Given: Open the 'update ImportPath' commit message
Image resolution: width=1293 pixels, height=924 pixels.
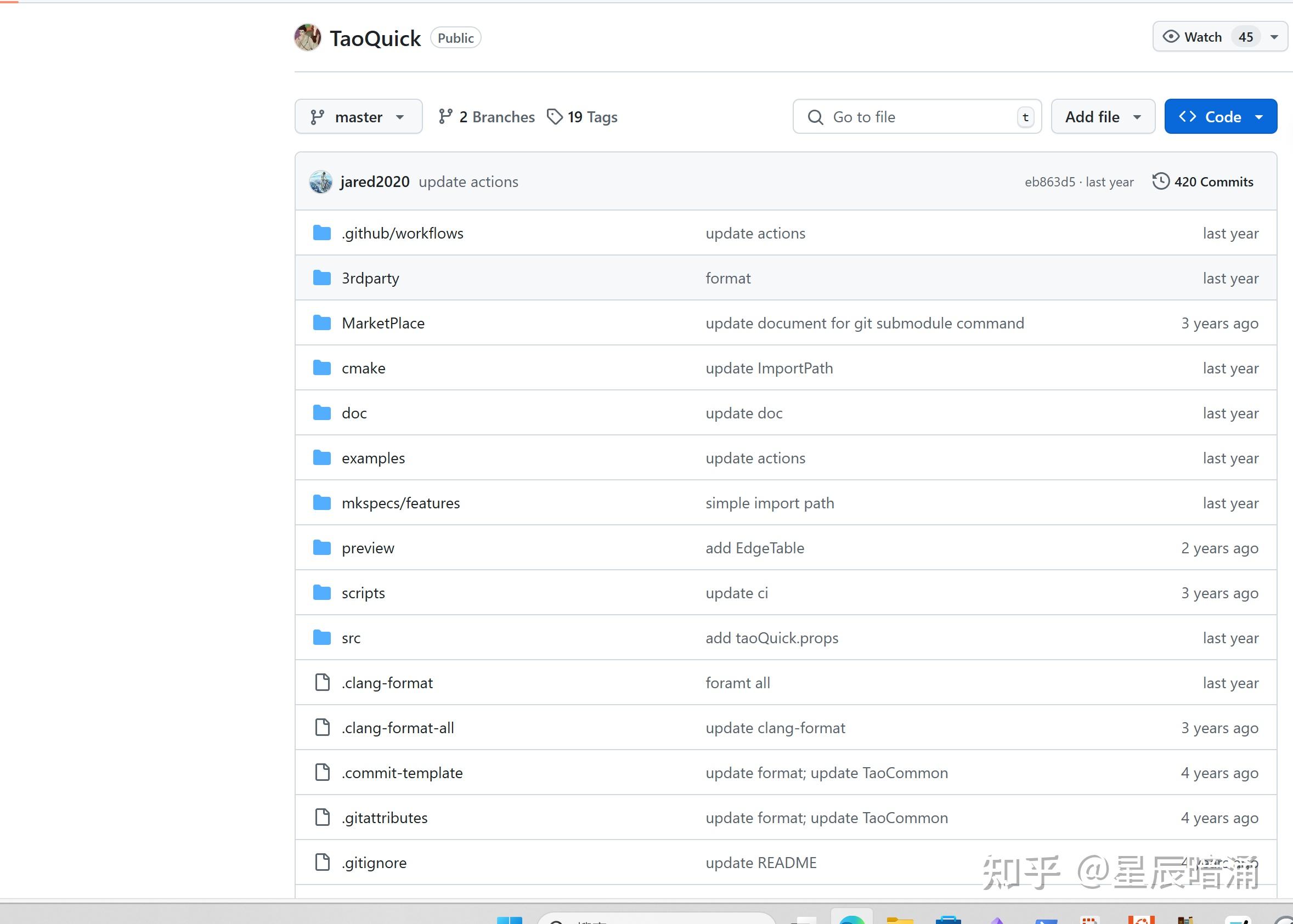Looking at the screenshot, I should pyautogui.click(x=769, y=368).
